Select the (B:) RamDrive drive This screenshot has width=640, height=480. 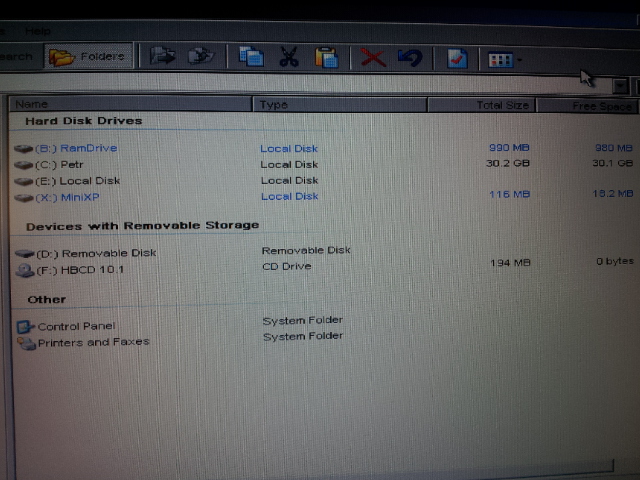pos(76,148)
